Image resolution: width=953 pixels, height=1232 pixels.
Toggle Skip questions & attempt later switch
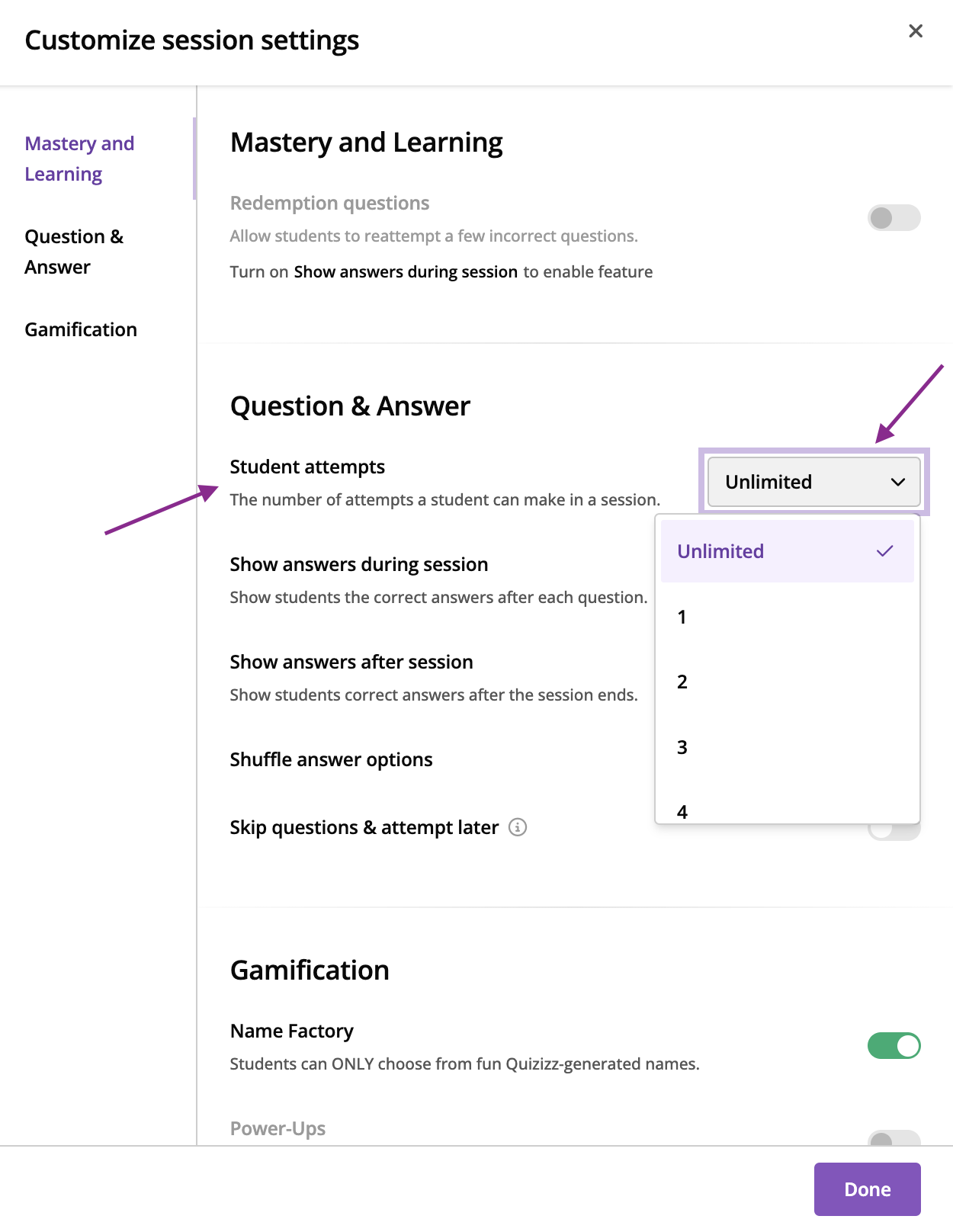pos(894,832)
